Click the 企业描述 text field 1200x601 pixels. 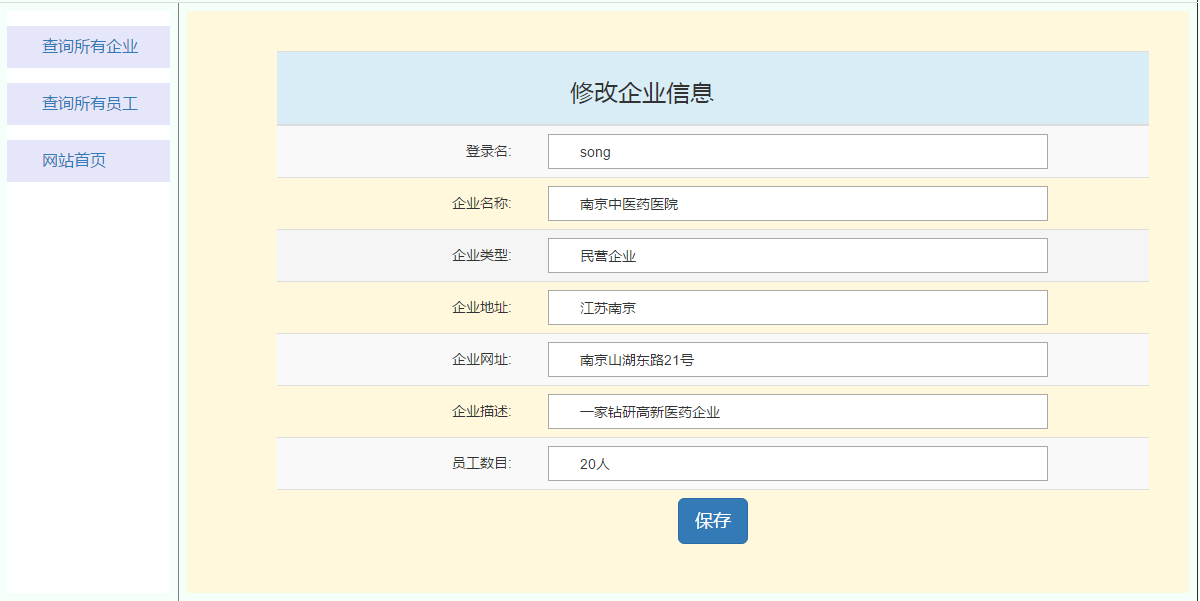pyautogui.click(x=797, y=412)
